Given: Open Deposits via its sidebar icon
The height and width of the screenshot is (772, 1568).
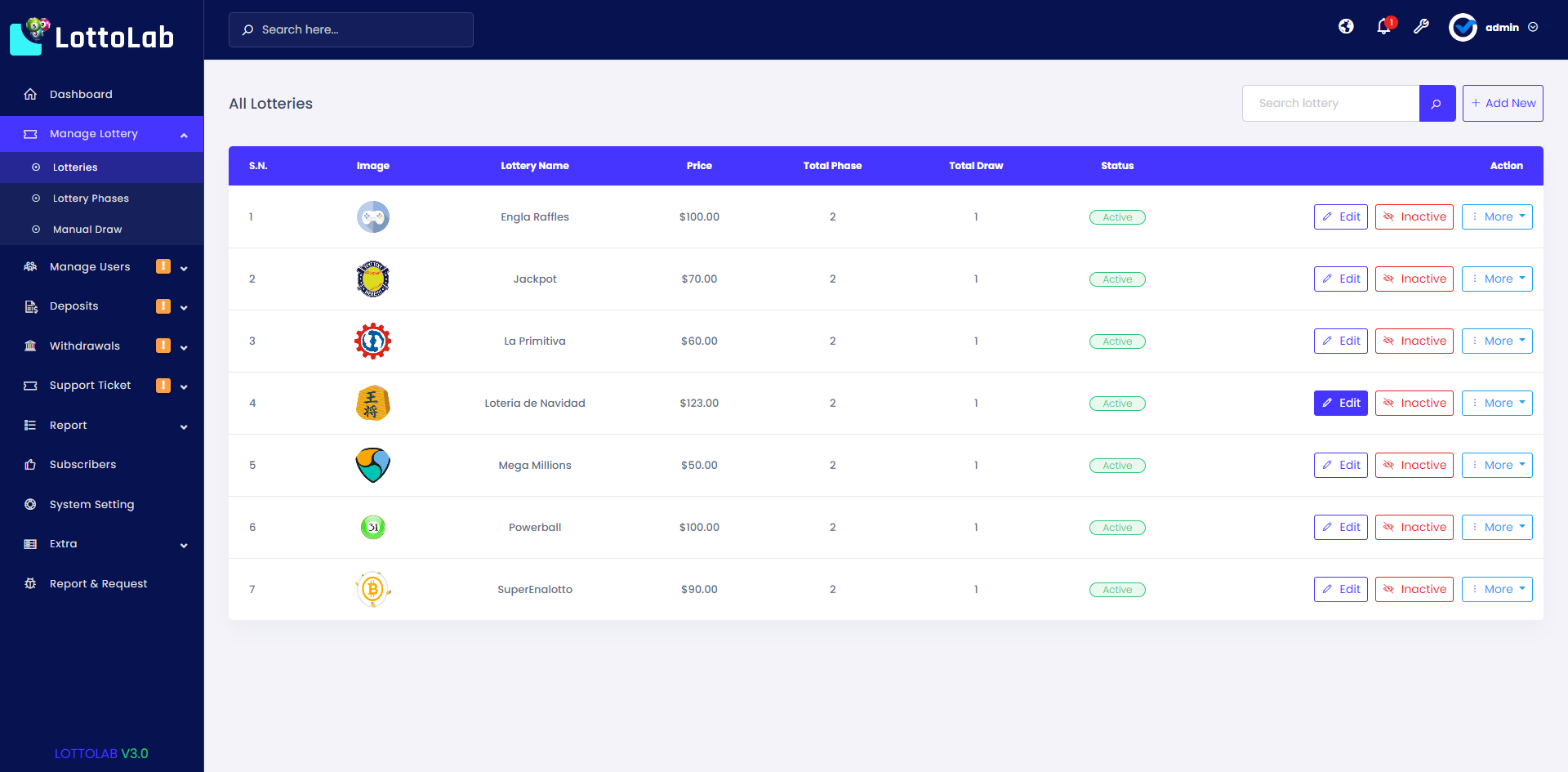Looking at the screenshot, I should [31, 306].
